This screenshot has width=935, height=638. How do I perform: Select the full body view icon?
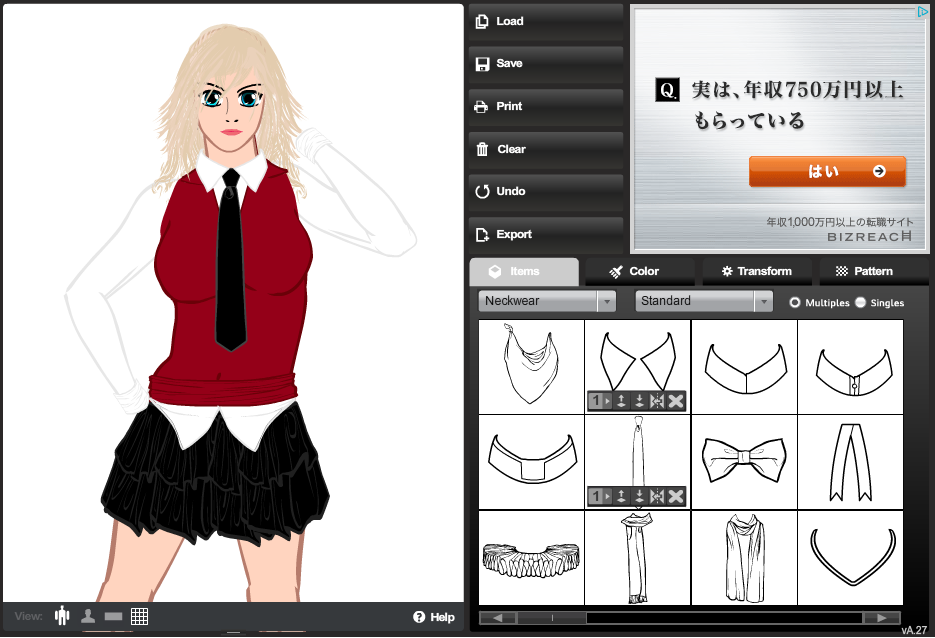click(x=63, y=616)
